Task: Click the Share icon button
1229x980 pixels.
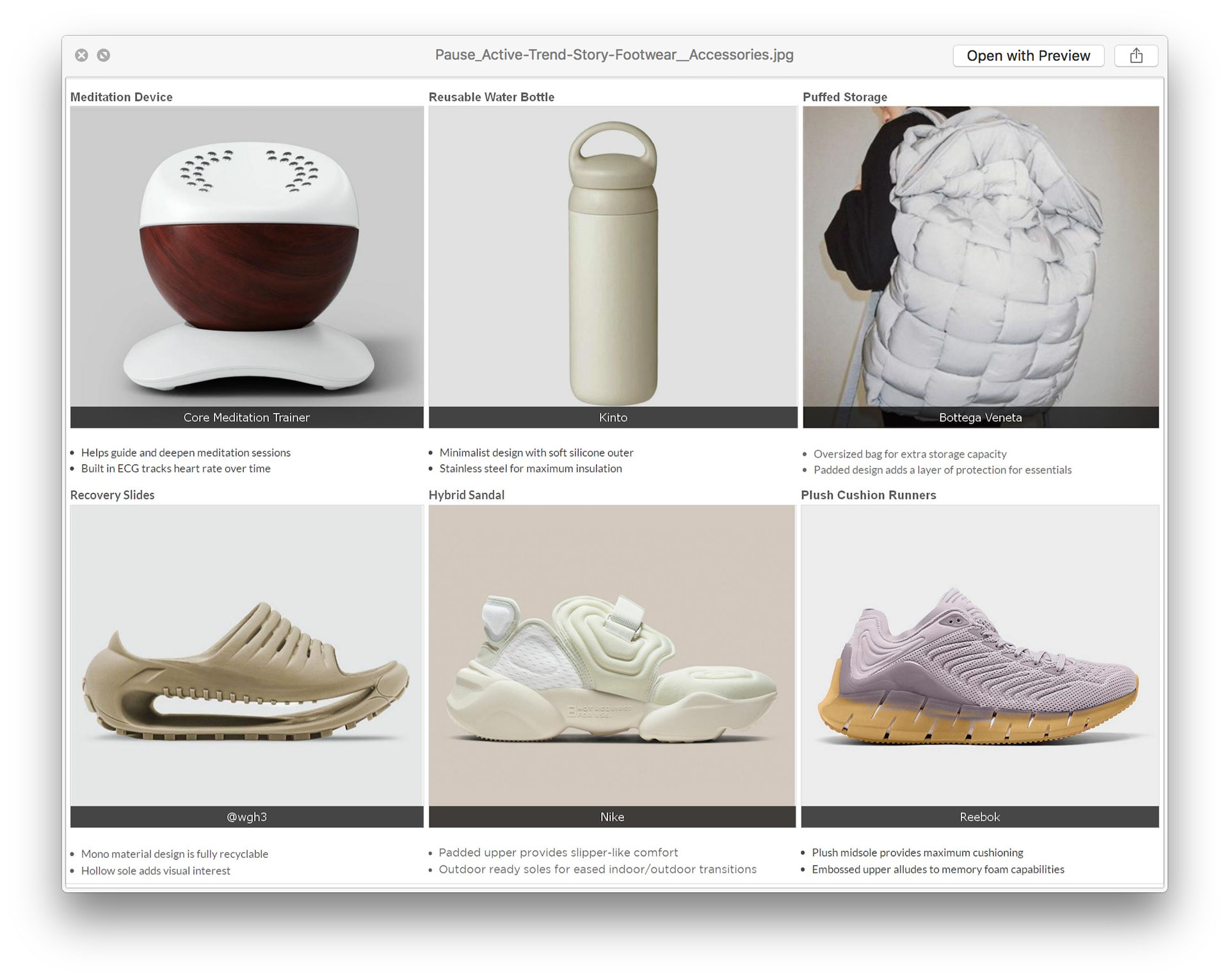Action: click(x=1136, y=56)
